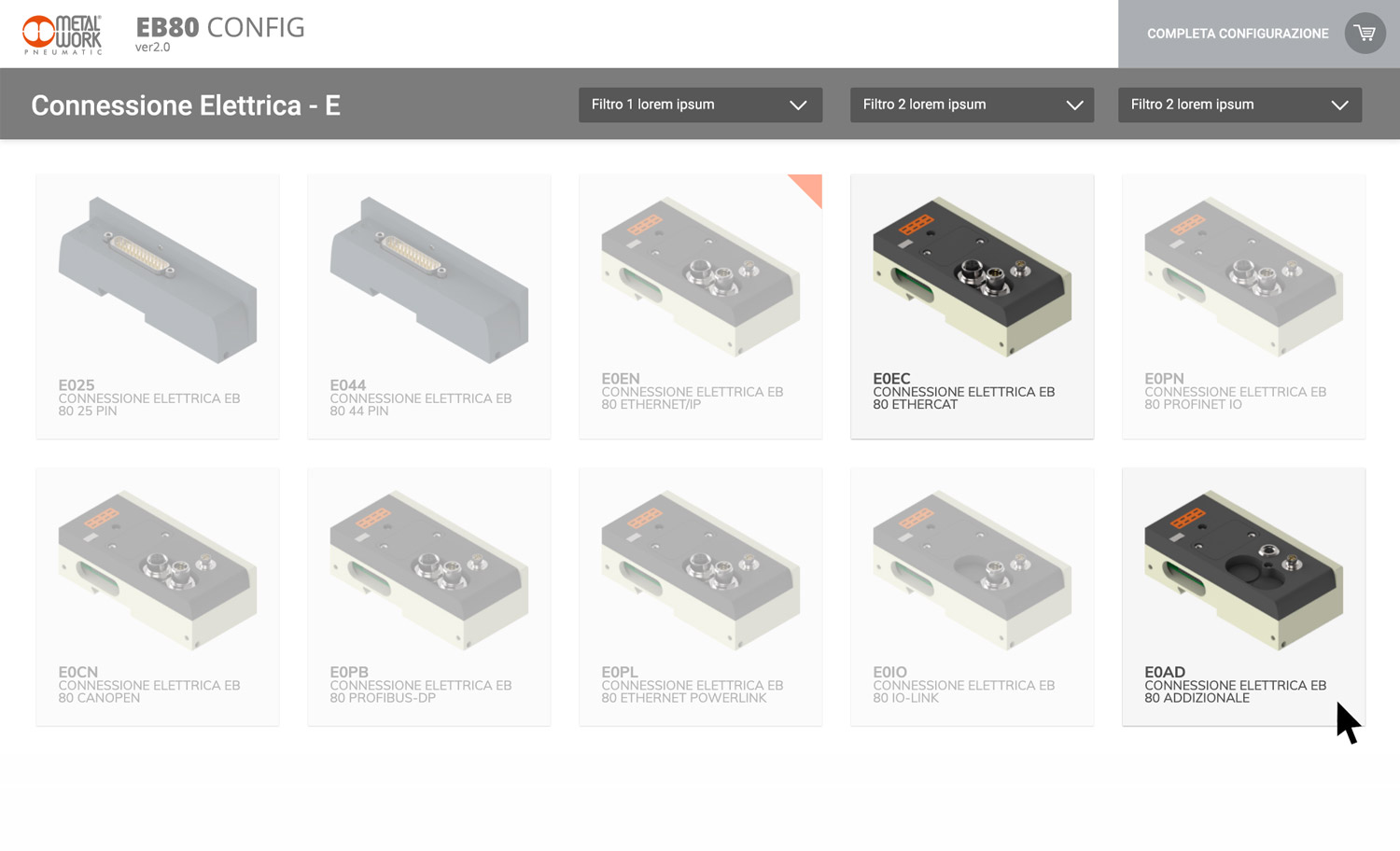Click the E0EC Connessione Elettrica EtherCAT label

click(964, 391)
